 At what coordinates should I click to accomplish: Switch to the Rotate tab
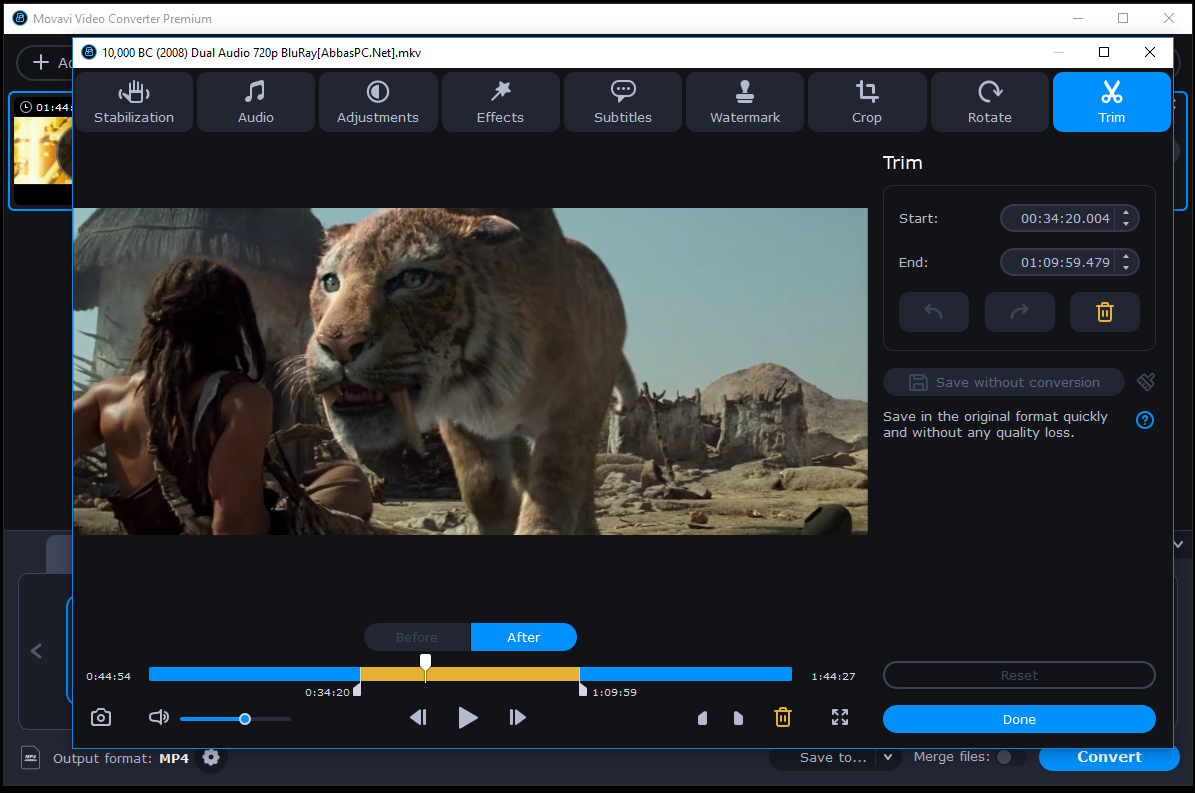(989, 102)
